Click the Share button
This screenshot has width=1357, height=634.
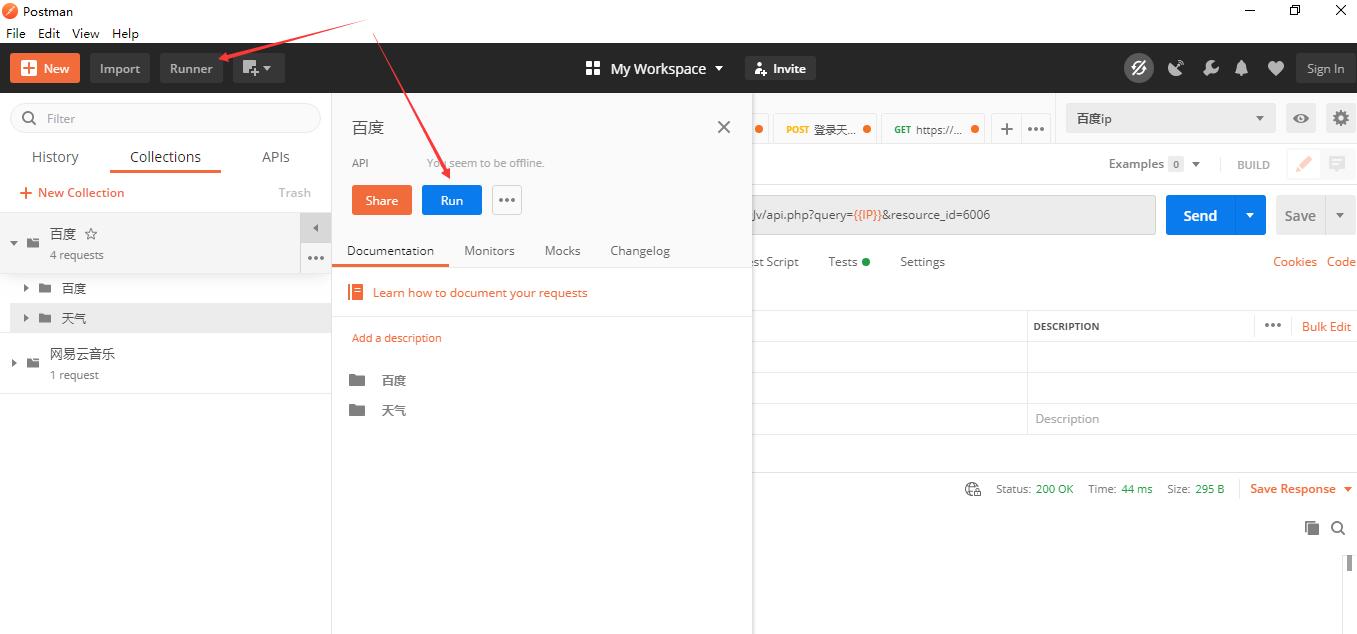381,200
